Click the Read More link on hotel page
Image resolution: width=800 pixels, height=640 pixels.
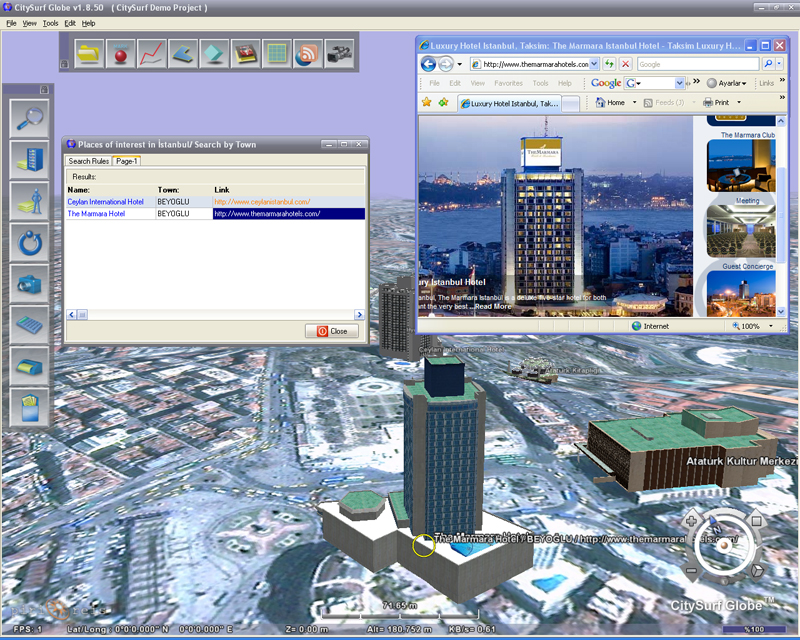point(493,307)
